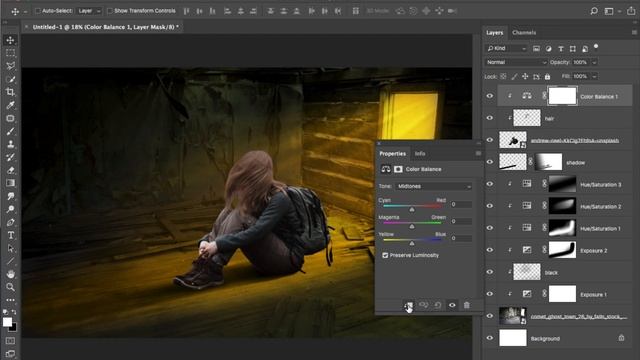Viewport: 640px width, 360px height.
Task: Click the share icon in the options bar
Action: pos(631,11)
